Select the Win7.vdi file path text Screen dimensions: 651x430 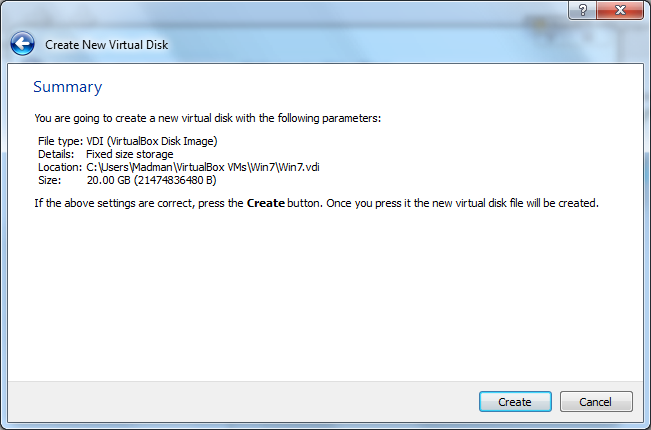click(203, 167)
